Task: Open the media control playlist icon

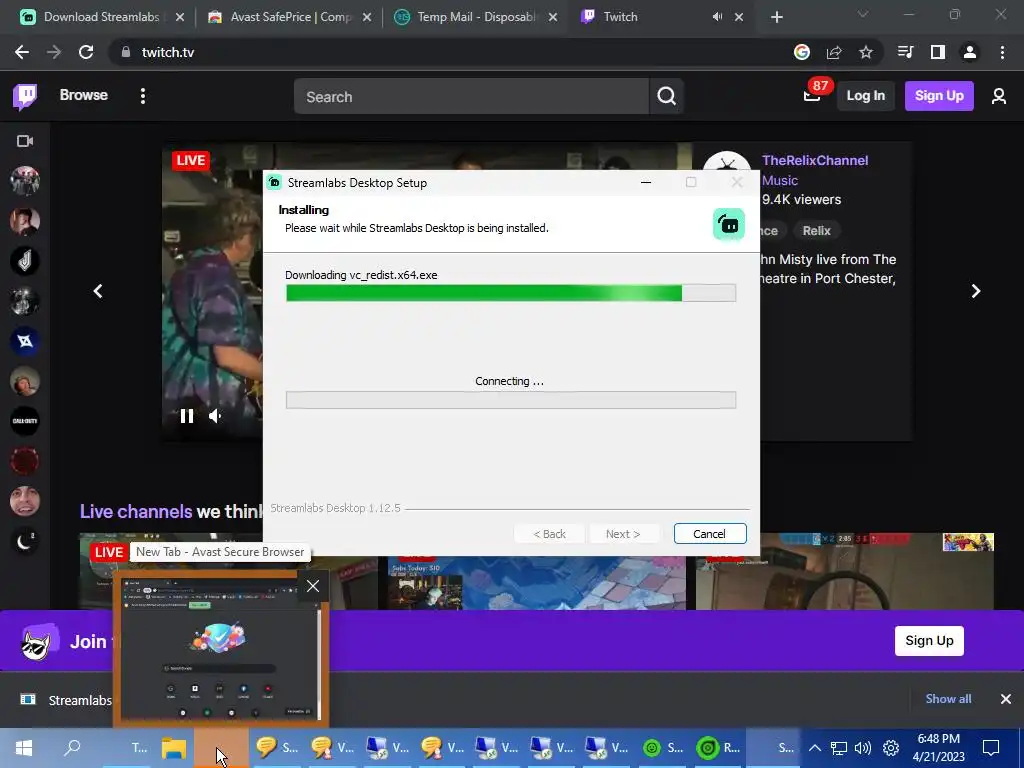Action: pos(906,52)
